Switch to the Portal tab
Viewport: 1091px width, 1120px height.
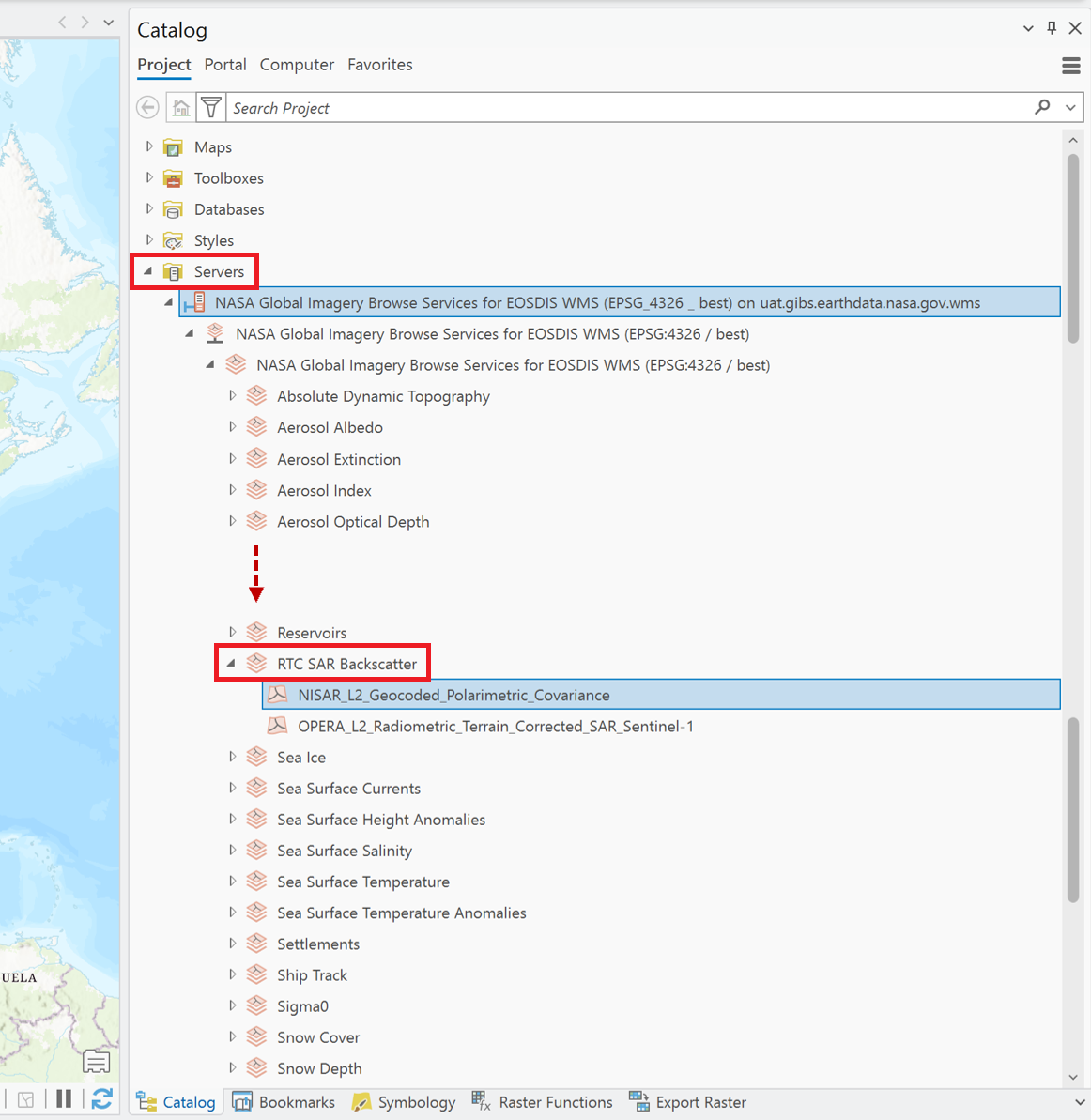pyautogui.click(x=225, y=64)
